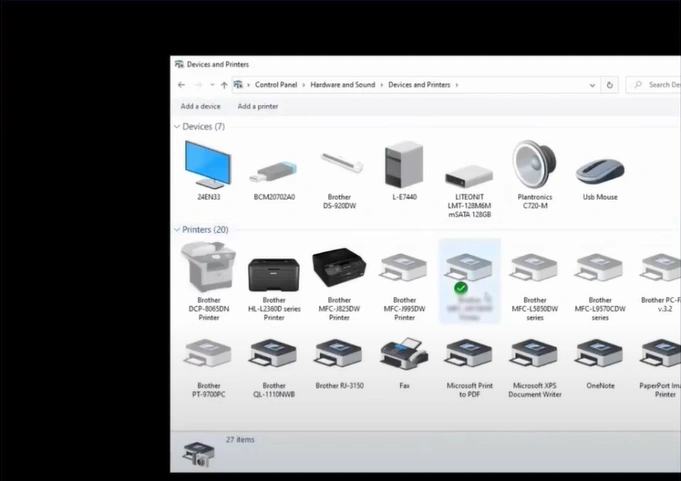This screenshot has height=481, width=681.
Task: Click the Fax printer icon
Action: (404, 355)
